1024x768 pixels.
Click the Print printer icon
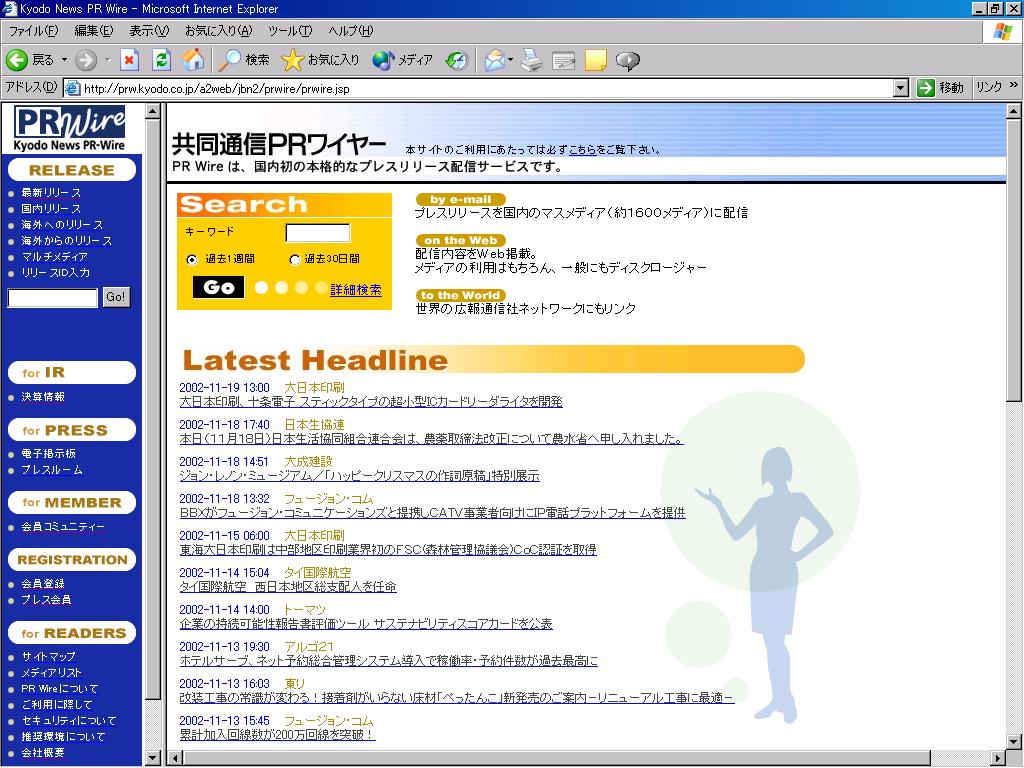pos(532,60)
